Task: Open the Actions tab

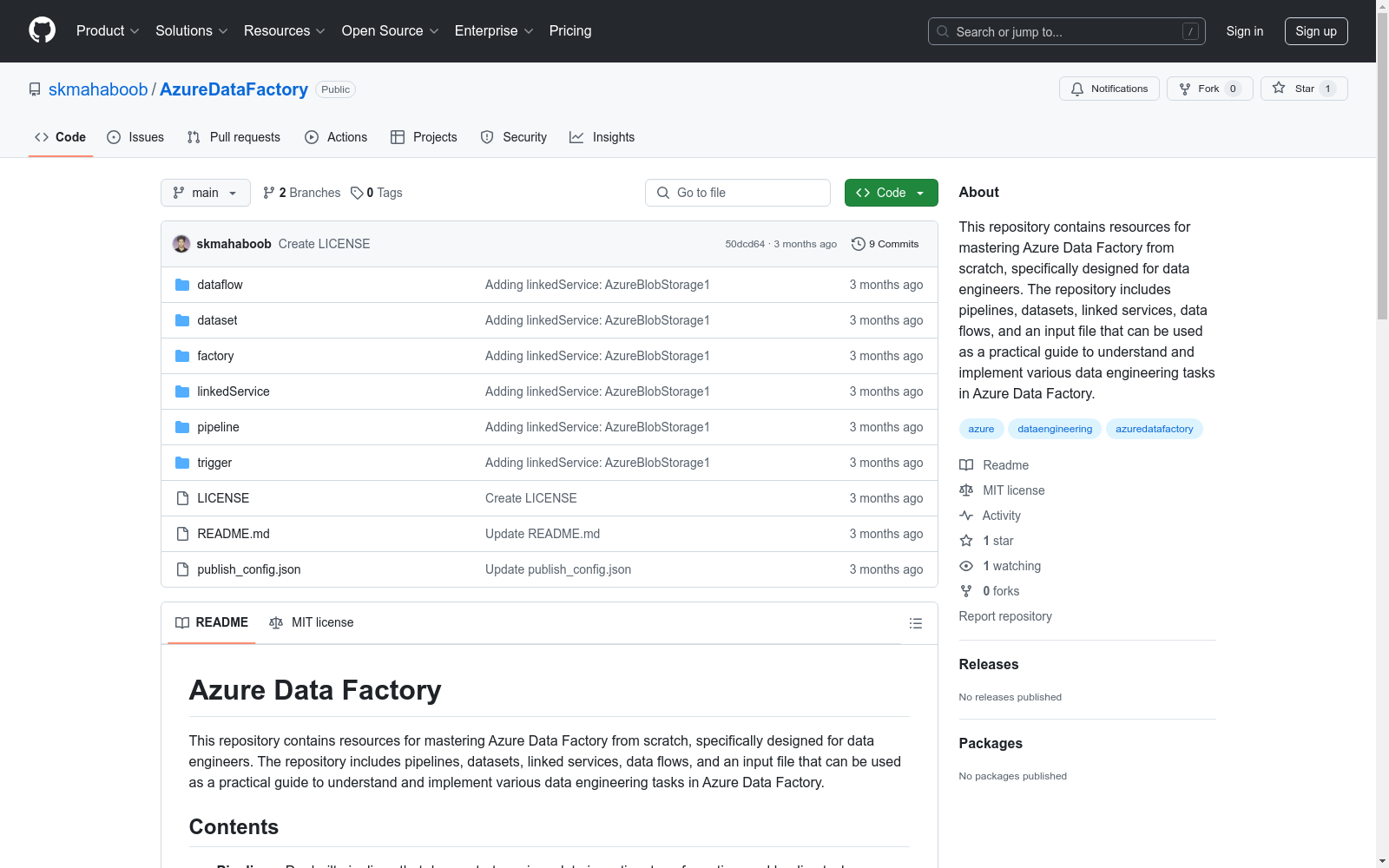Action: [336, 137]
